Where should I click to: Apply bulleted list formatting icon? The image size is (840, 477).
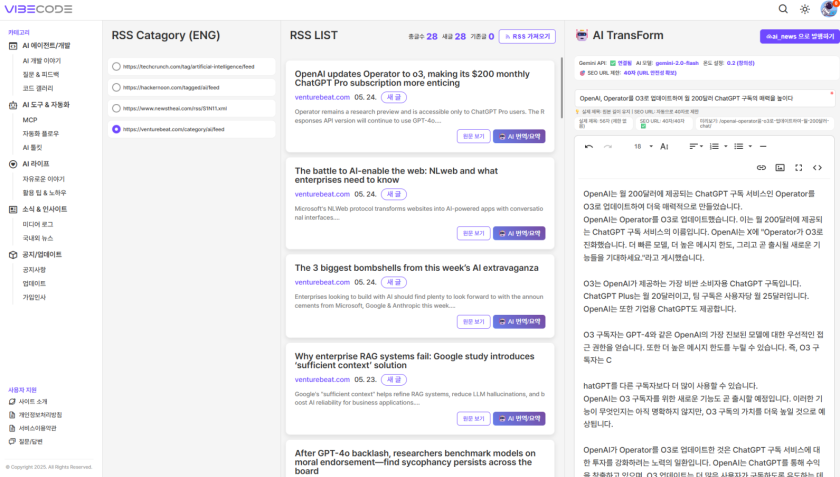(738, 146)
